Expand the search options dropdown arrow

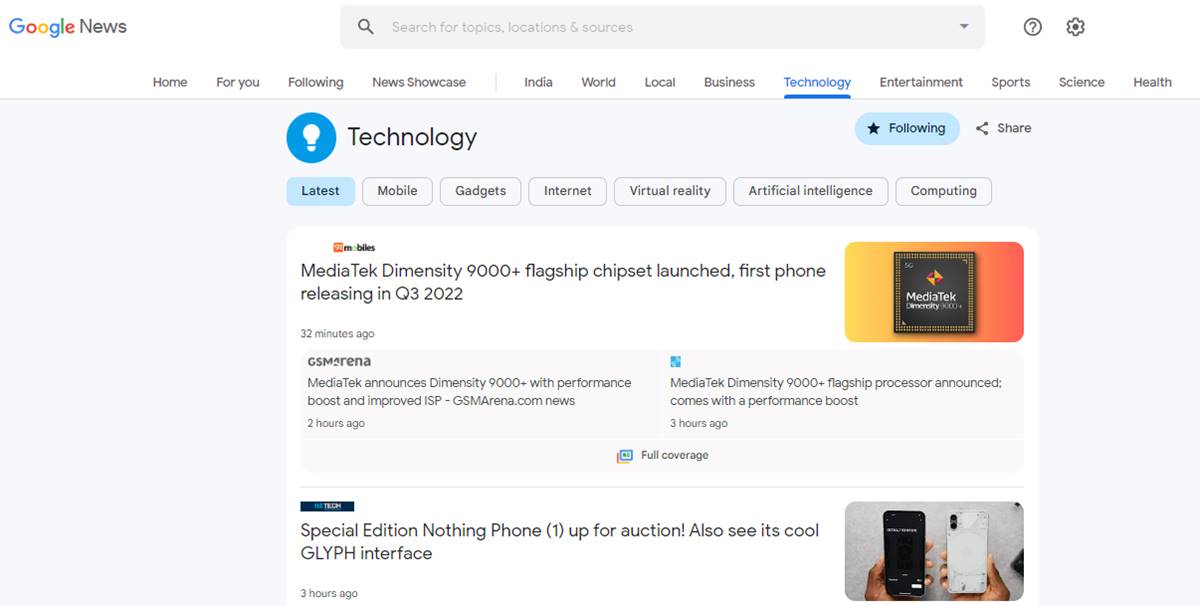click(x=964, y=27)
